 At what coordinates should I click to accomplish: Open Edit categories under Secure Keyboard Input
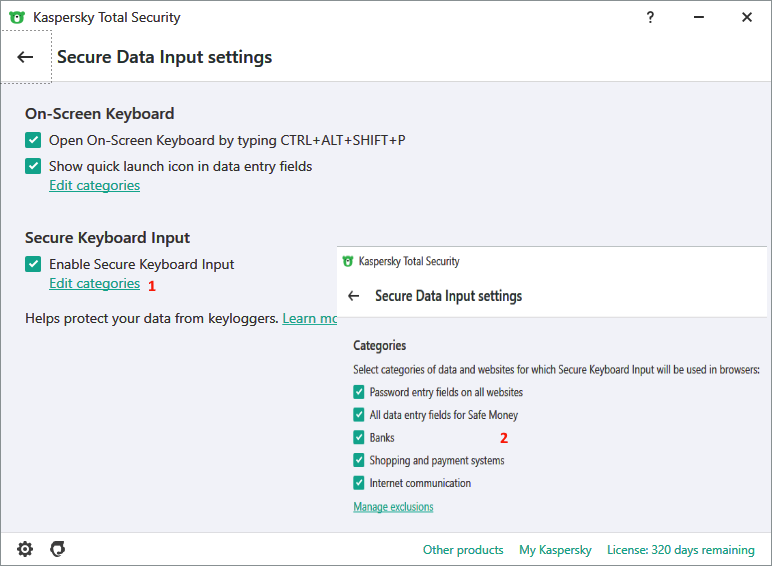(x=95, y=283)
